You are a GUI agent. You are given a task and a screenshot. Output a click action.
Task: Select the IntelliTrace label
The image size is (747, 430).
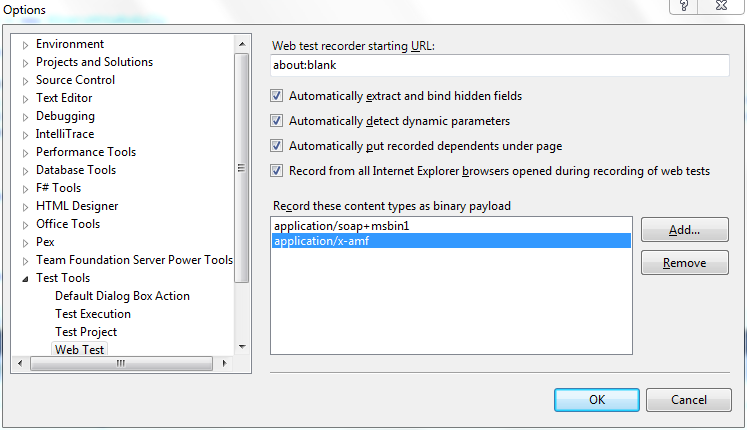tap(65, 134)
